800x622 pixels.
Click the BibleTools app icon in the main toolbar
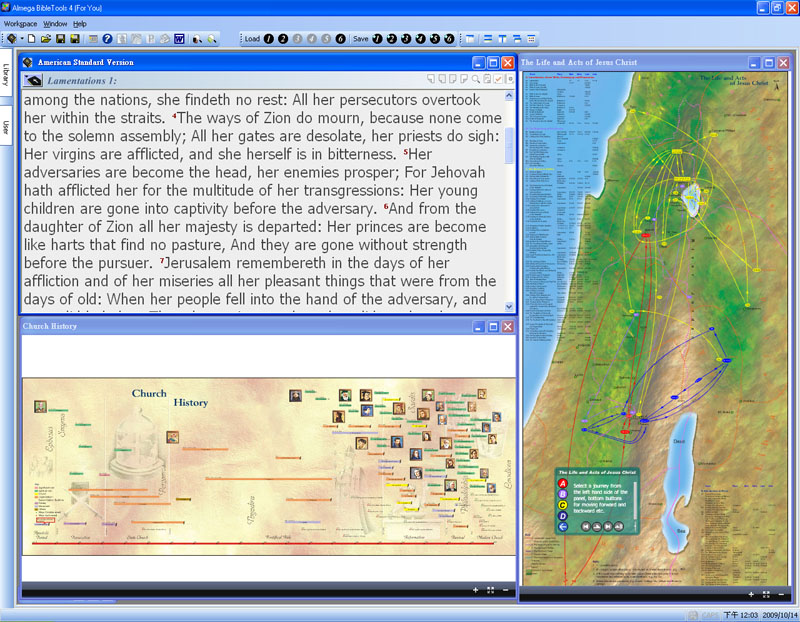tap(12, 39)
